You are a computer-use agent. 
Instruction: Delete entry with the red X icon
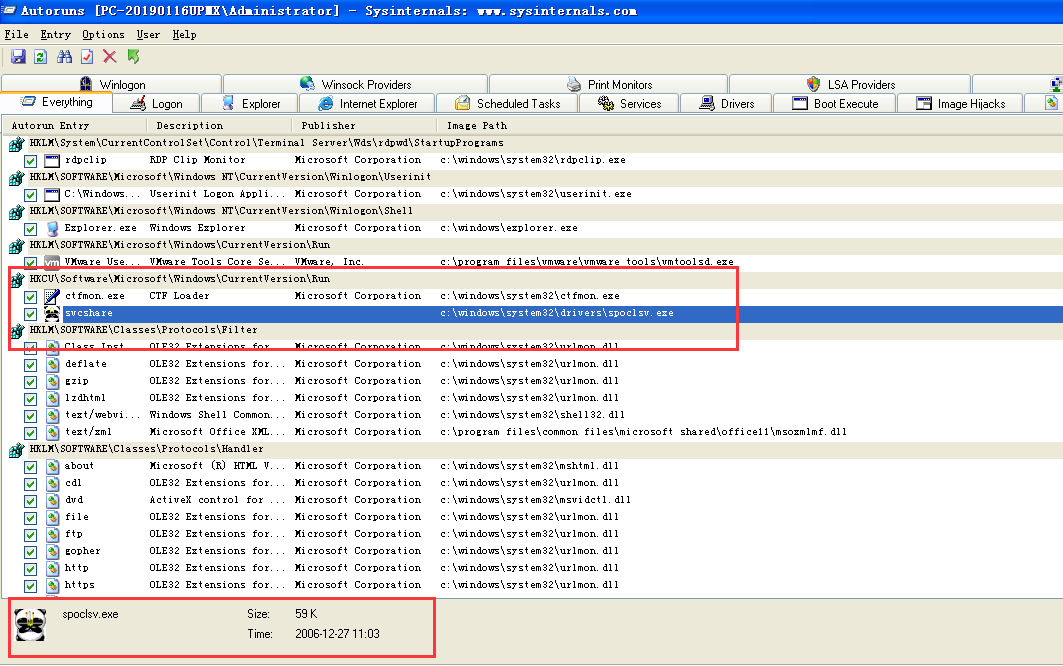point(110,57)
